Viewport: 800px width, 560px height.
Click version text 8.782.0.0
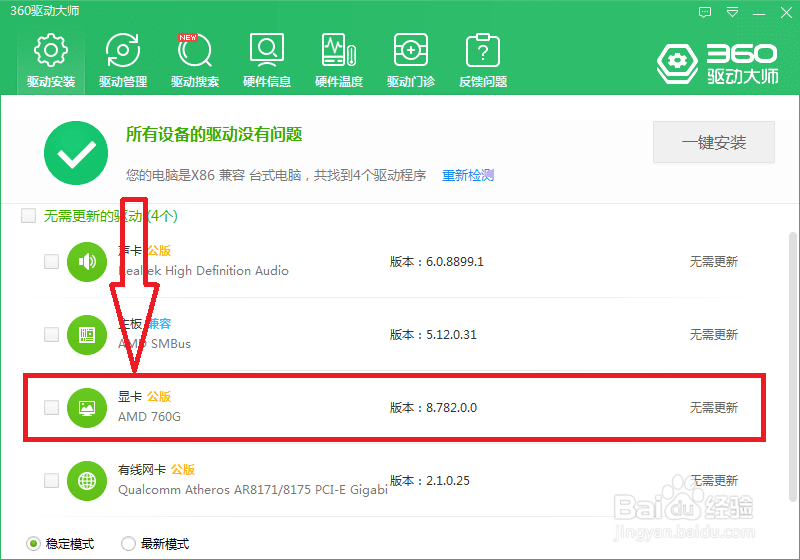pos(452,408)
